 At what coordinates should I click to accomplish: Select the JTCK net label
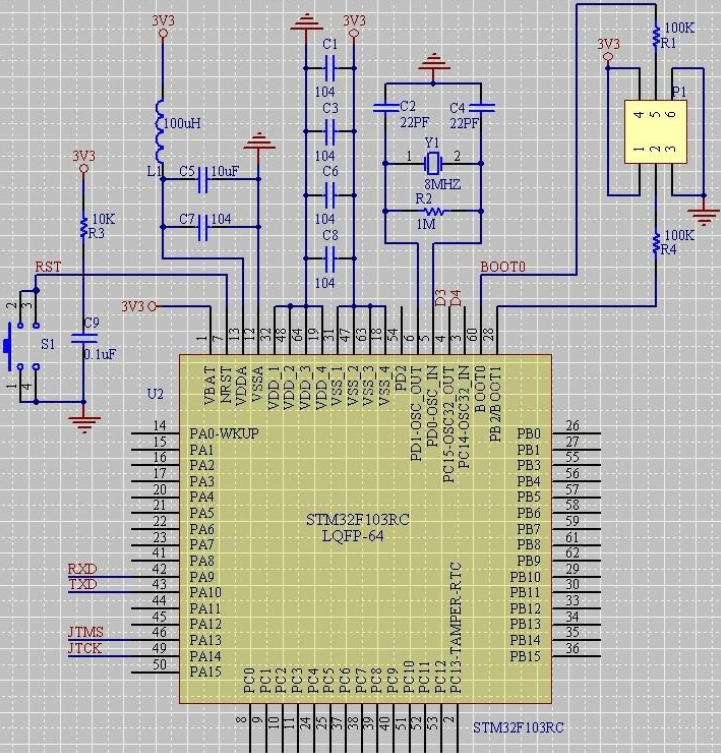click(85, 648)
